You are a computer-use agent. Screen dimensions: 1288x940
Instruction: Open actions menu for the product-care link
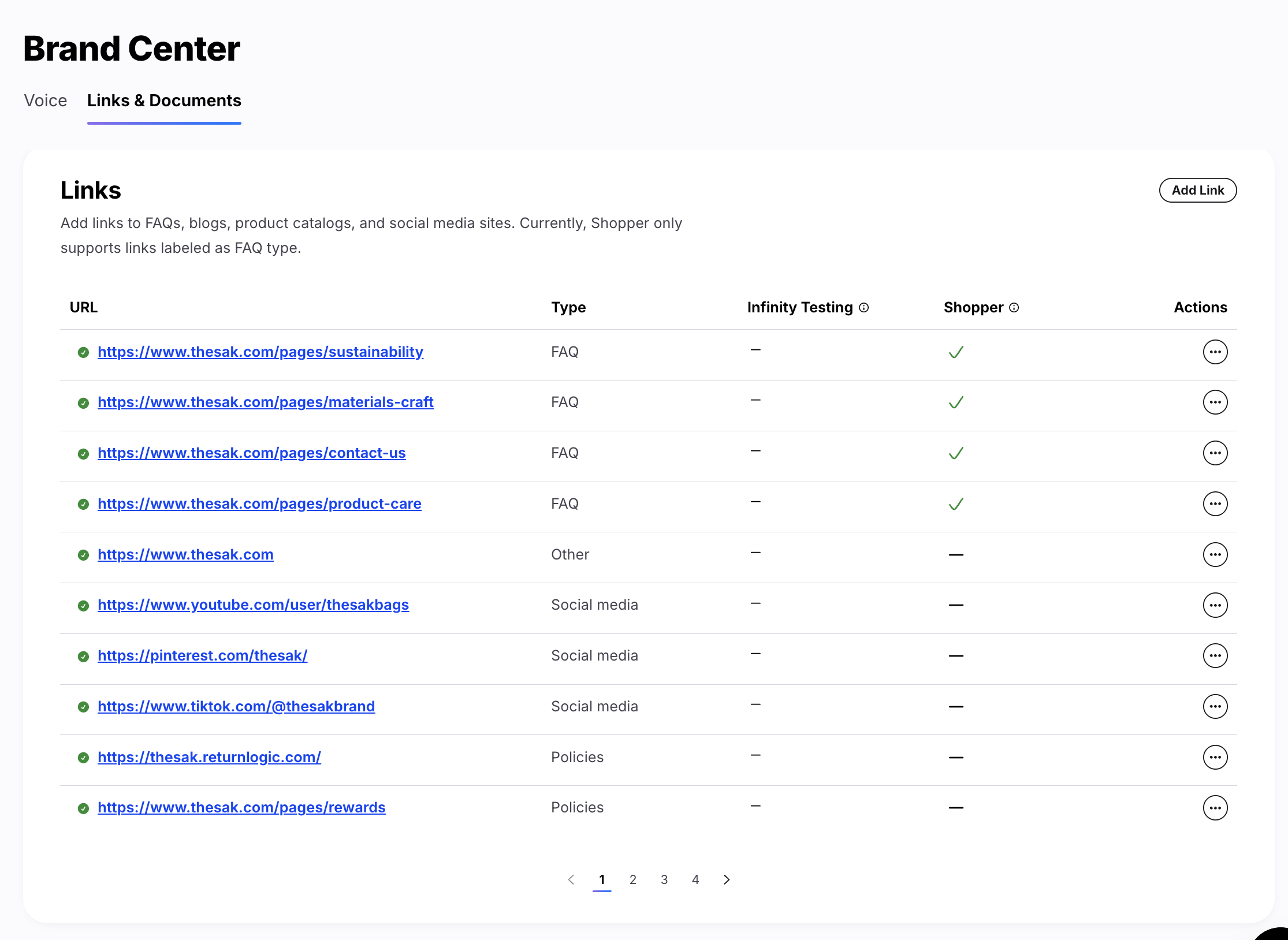[1215, 503]
